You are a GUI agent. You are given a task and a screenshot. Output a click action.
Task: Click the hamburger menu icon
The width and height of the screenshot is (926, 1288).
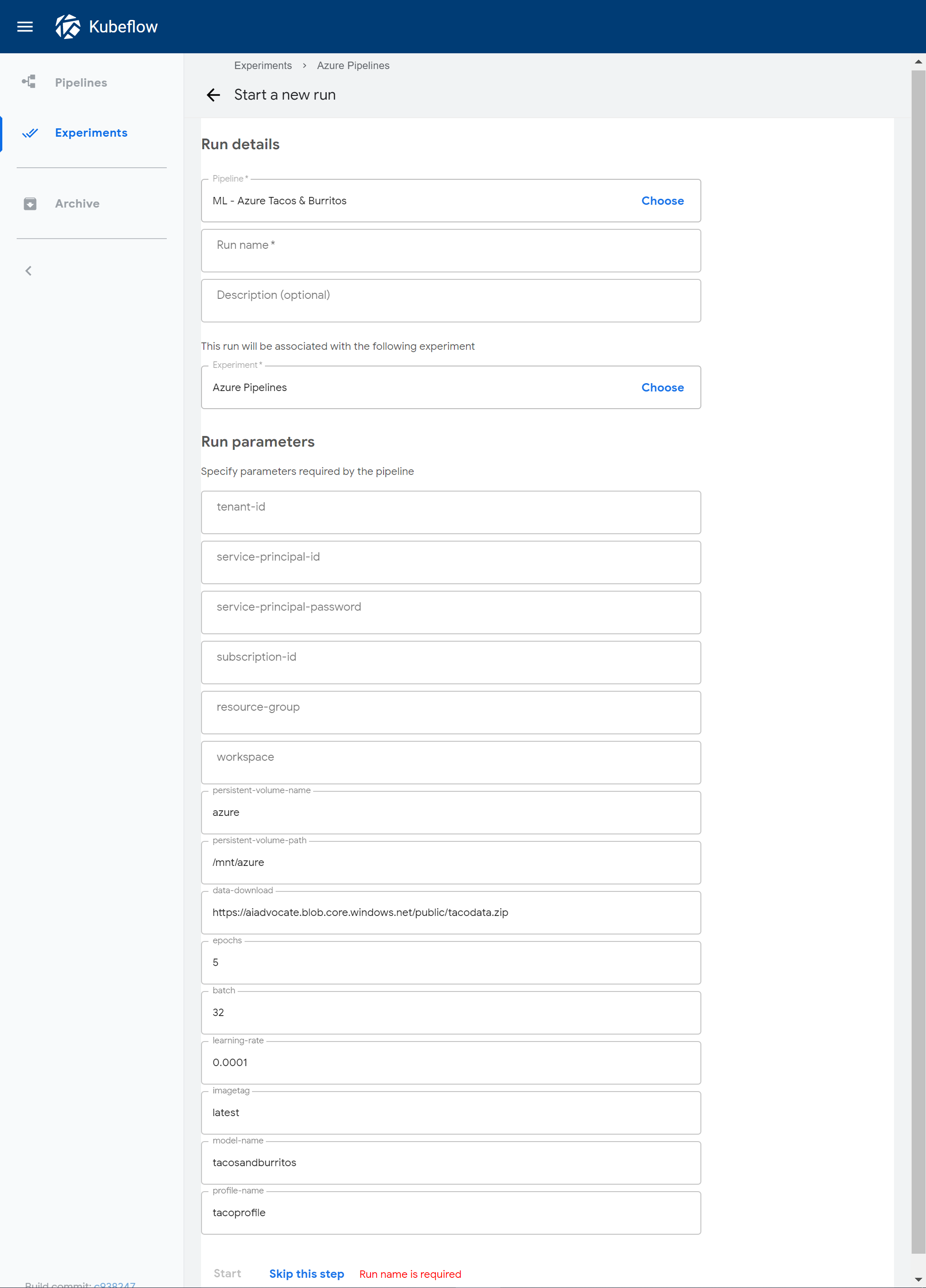coord(25,26)
